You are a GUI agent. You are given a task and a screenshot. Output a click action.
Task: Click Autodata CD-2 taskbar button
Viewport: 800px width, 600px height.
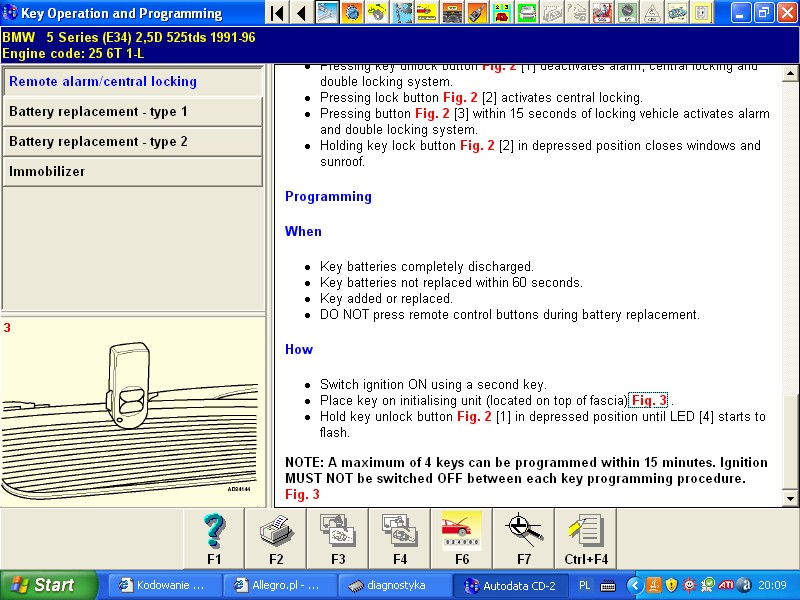511,585
